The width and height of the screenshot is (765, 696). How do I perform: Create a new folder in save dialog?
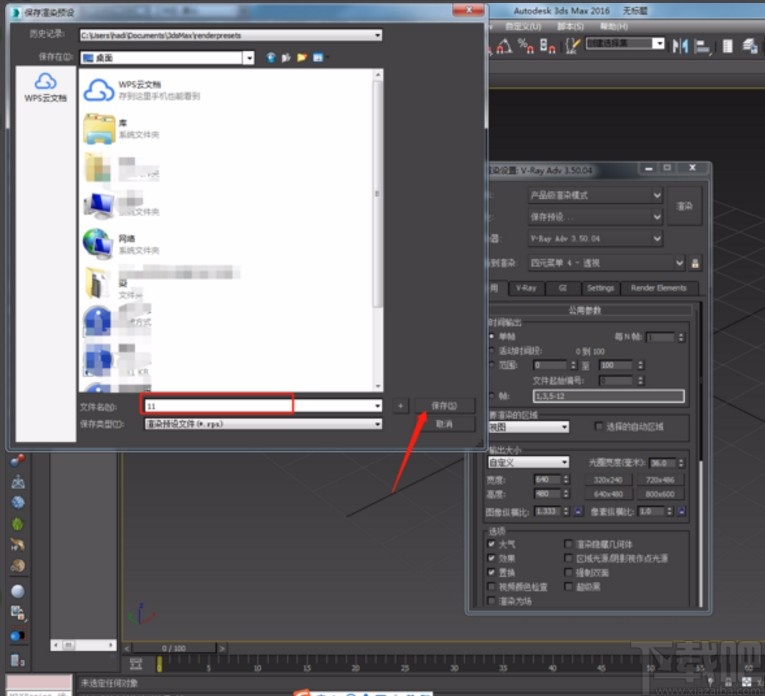(x=302, y=58)
